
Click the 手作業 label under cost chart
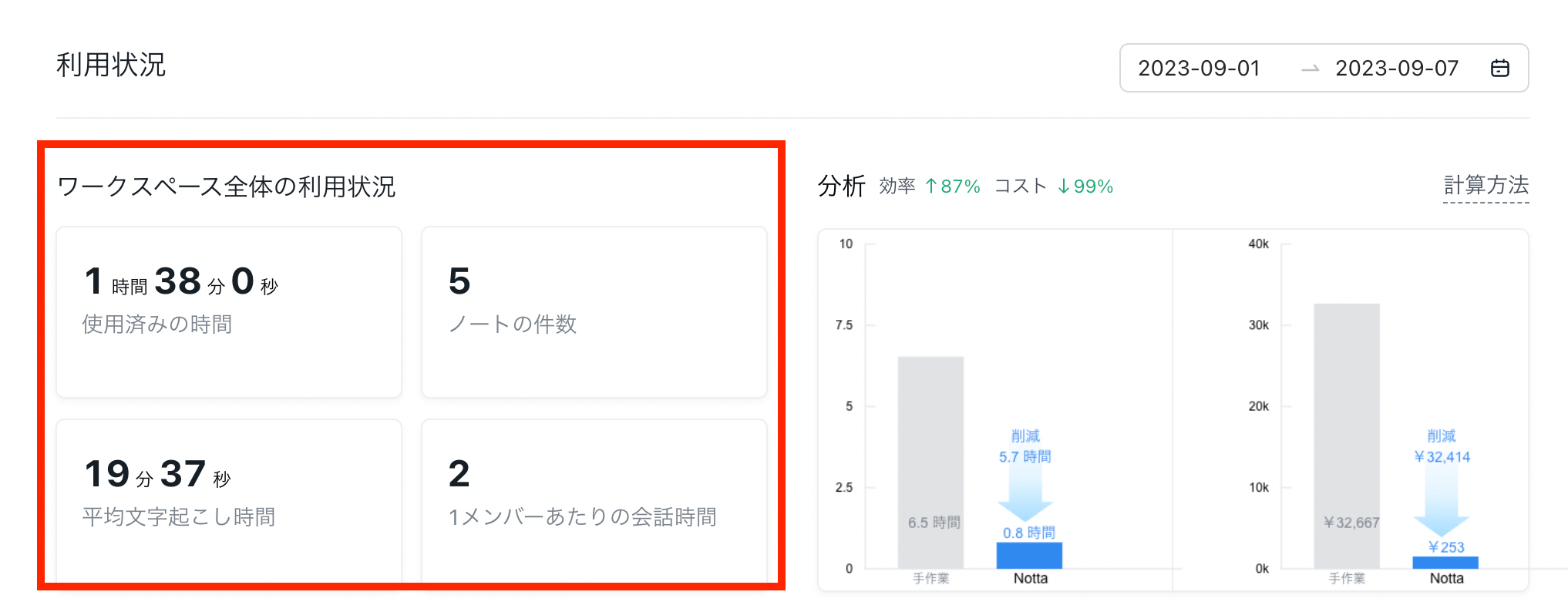coord(1347,578)
